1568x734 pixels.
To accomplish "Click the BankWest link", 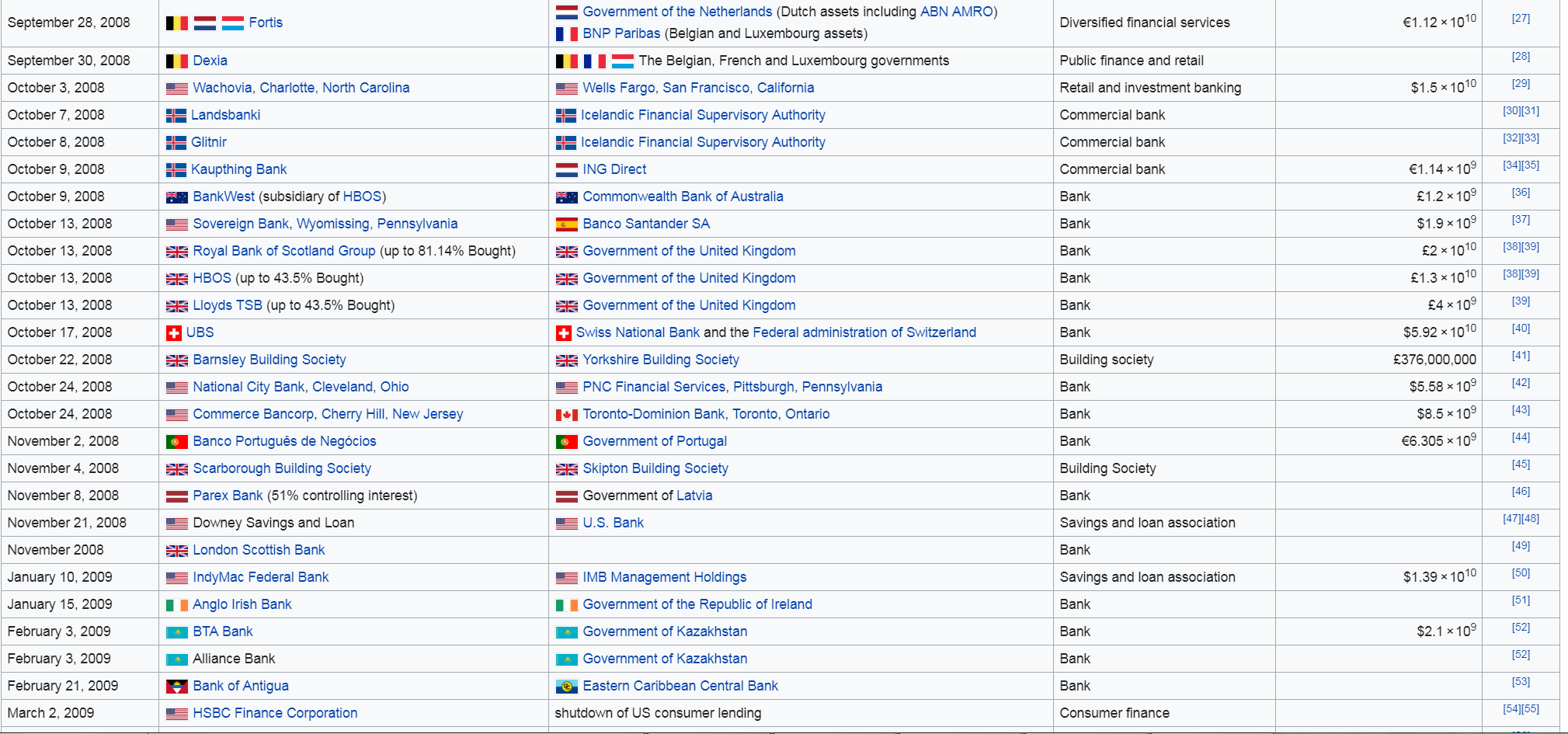I will [x=224, y=197].
